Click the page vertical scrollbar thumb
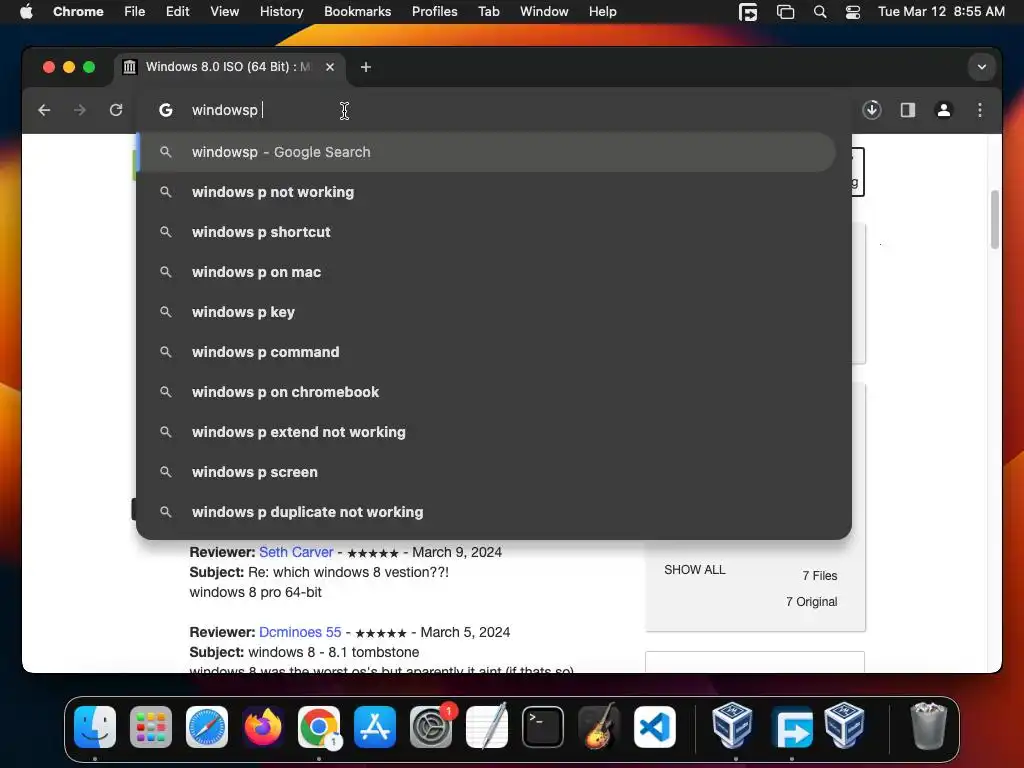Image resolution: width=1024 pixels, height=768 pixels. tap(995, 219)
